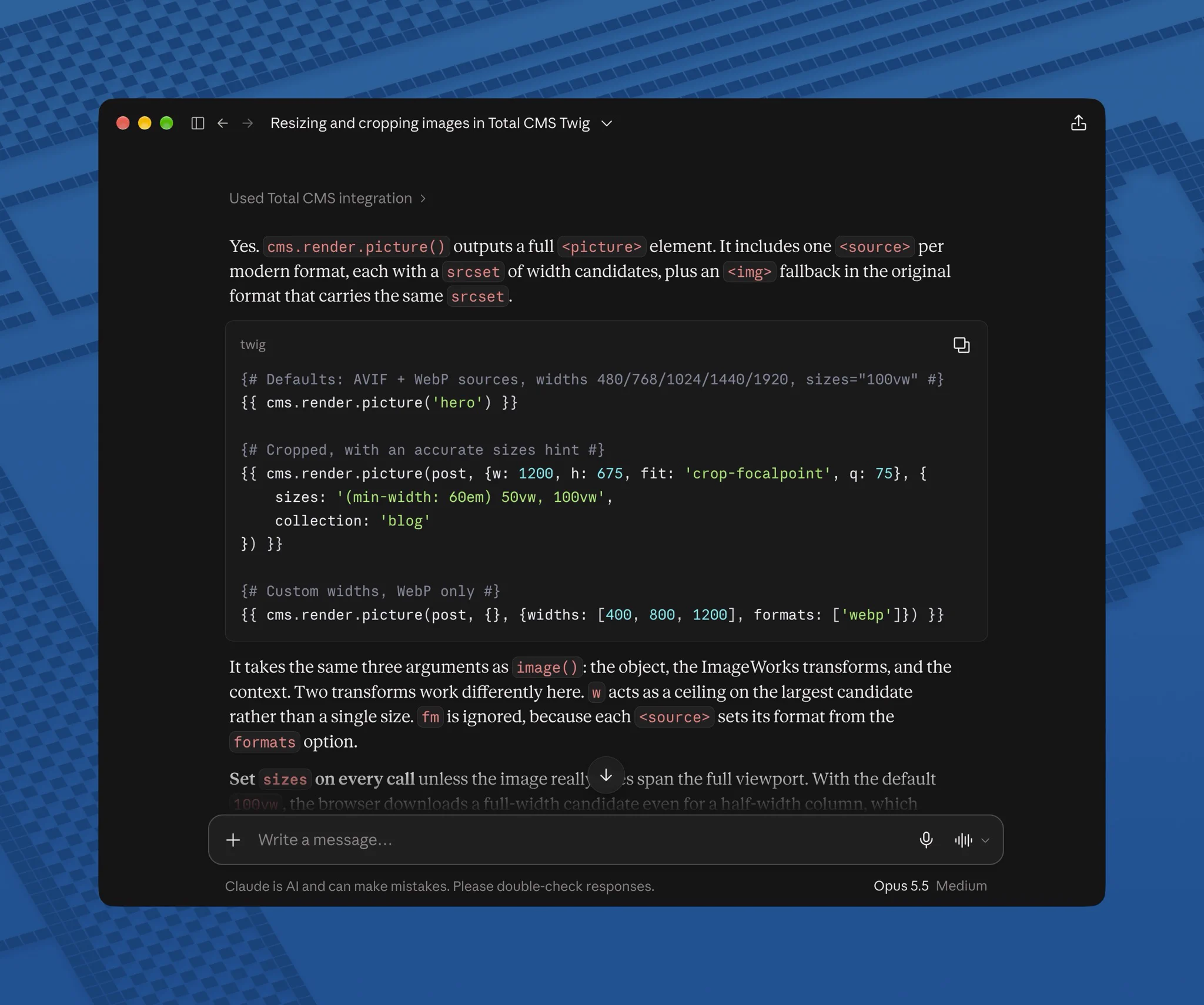
Task: Open the voice mode options chevron
Action: pyautogui.click(x=985, y=840)
